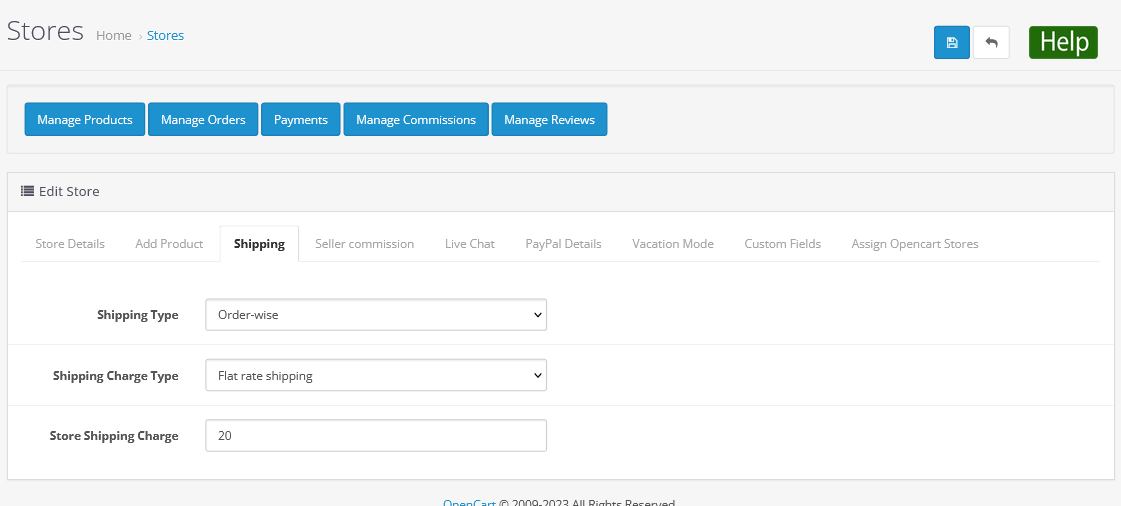This screenshot has width=1121, height=506.
Task: Click the list icon beside Edit Store
Action: click(27, 191)
